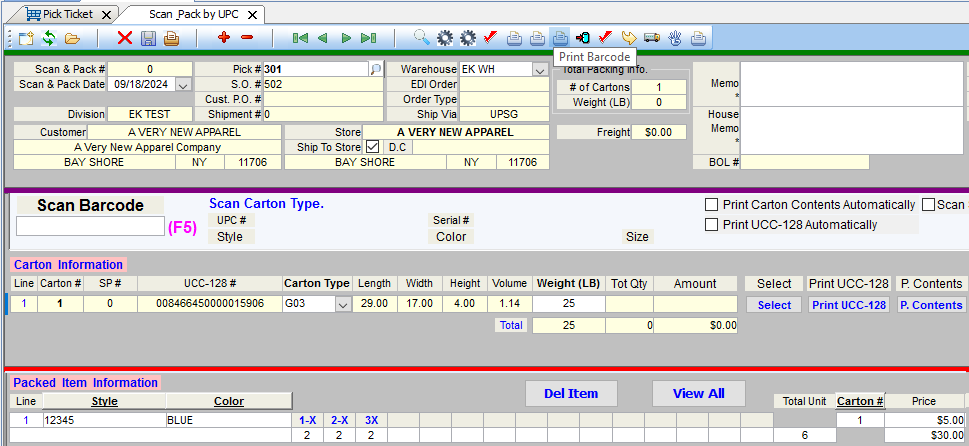Click the delivery truck icon in toolbar
The height and width of the screenshot is (446, 969).
652,38
